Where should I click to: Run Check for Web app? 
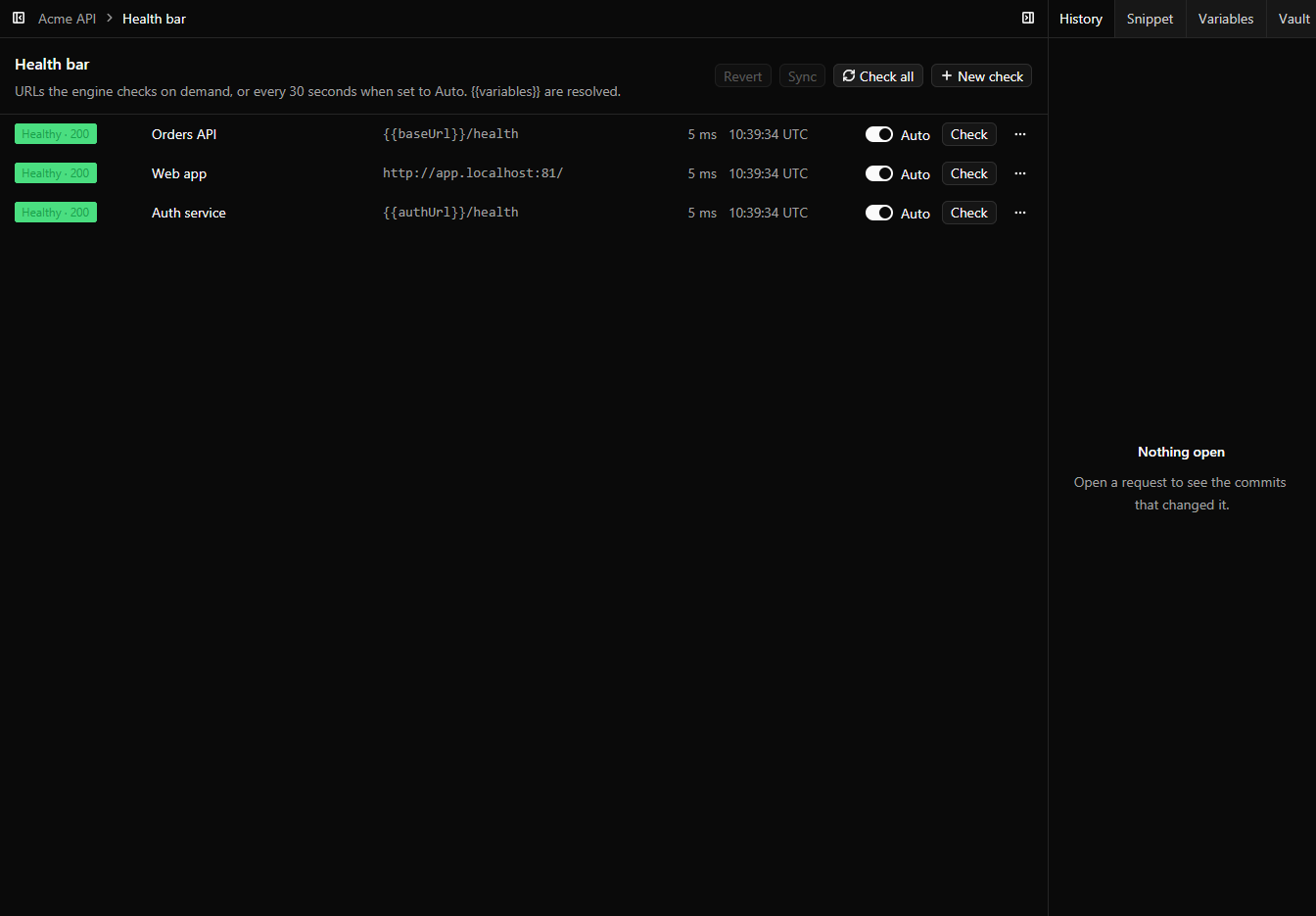(969, 173)
